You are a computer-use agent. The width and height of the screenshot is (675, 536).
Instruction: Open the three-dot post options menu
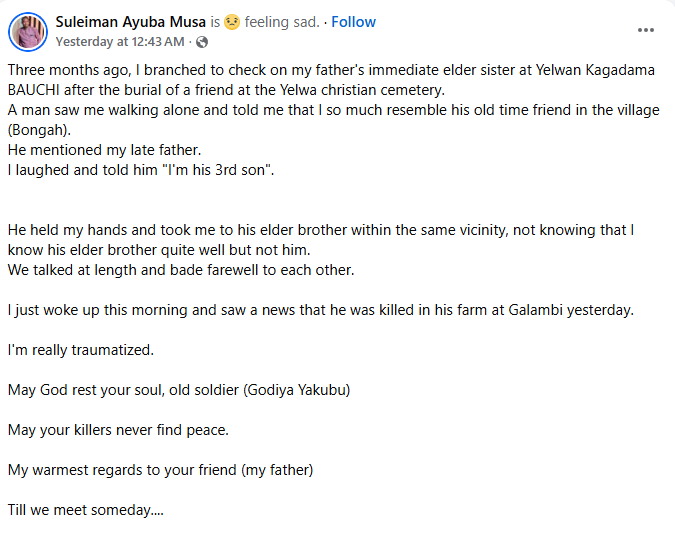tap(645, 30)
